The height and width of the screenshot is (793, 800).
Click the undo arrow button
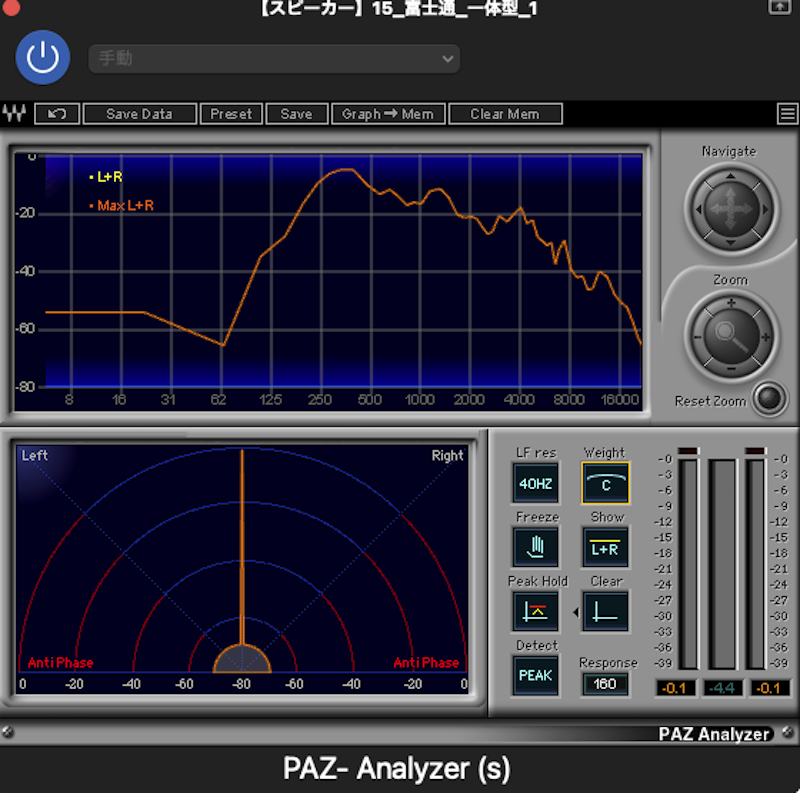coord(57,114)
